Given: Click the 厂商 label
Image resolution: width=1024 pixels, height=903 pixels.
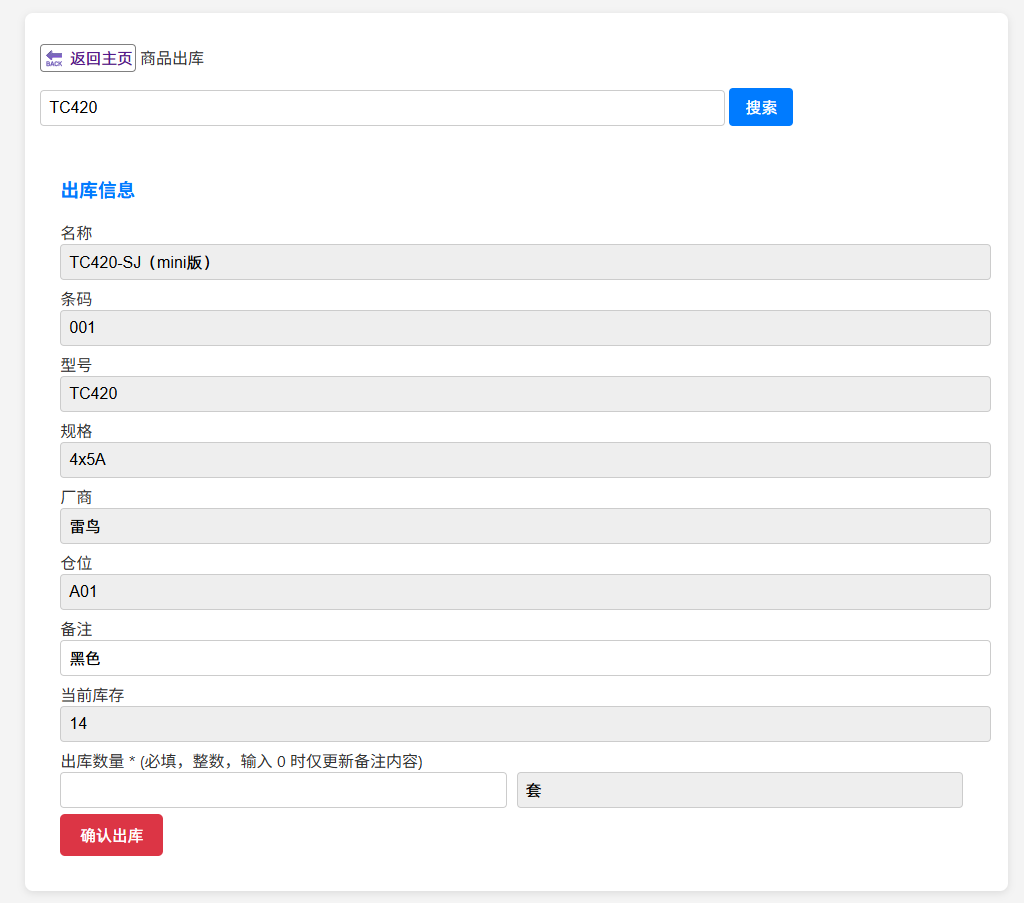Looking at the screenshot, I should point(76,498).
